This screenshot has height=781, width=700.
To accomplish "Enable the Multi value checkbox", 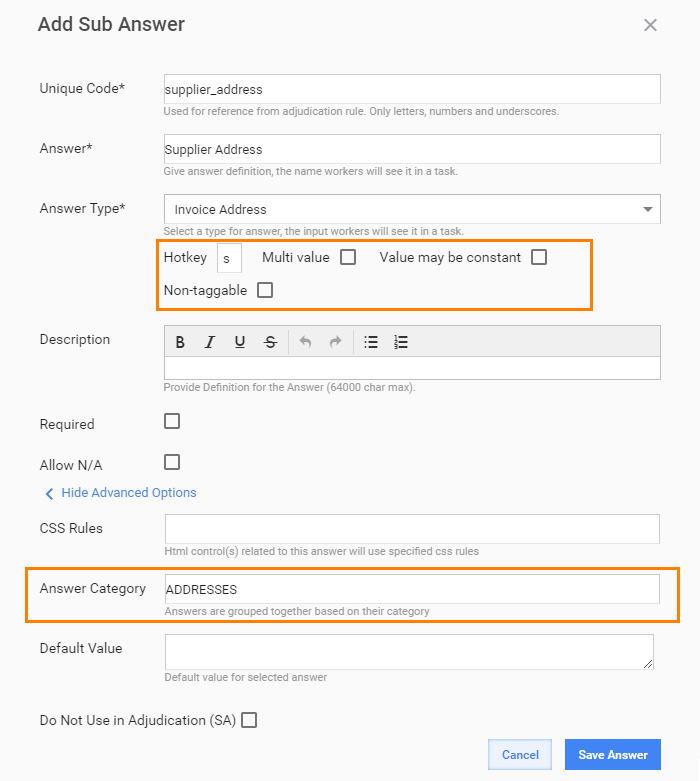I will click(348, 257).
